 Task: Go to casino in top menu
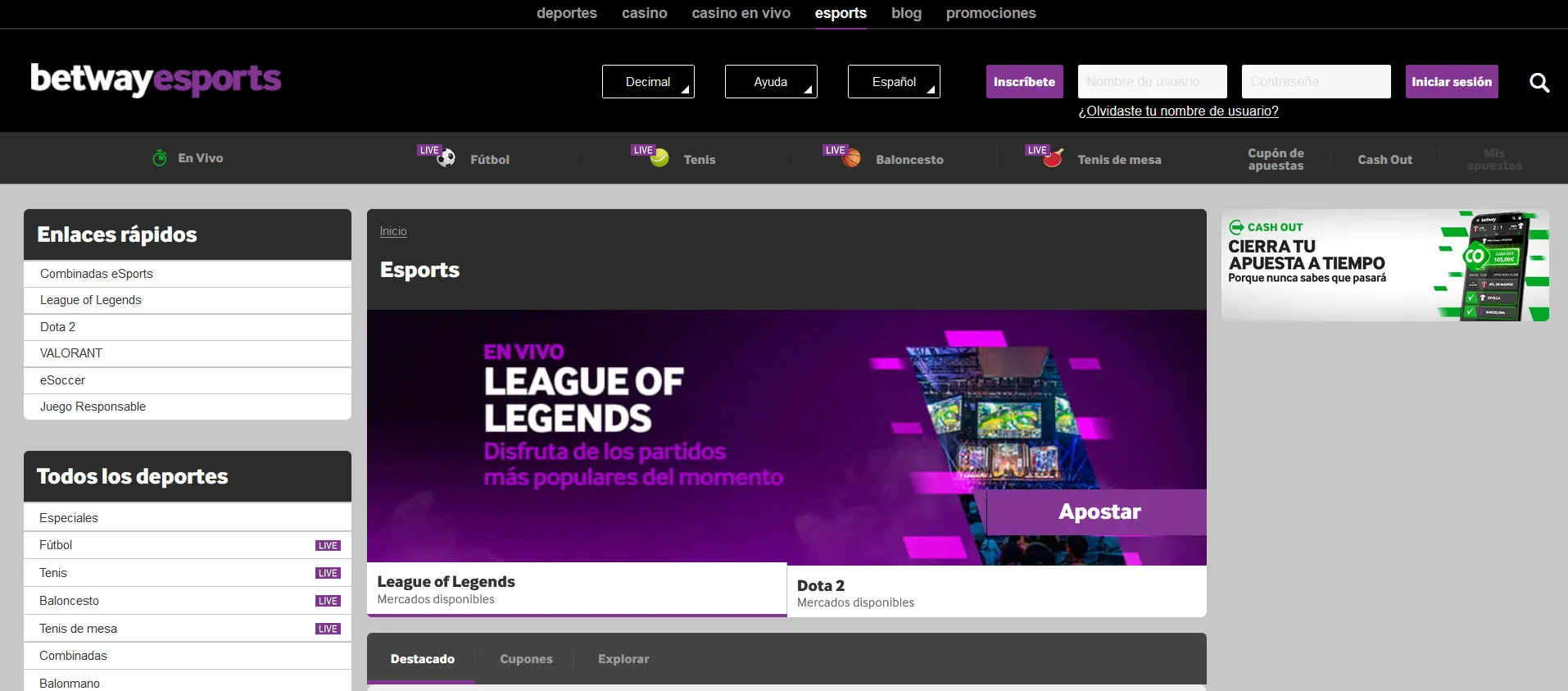(x=645, y=13)
